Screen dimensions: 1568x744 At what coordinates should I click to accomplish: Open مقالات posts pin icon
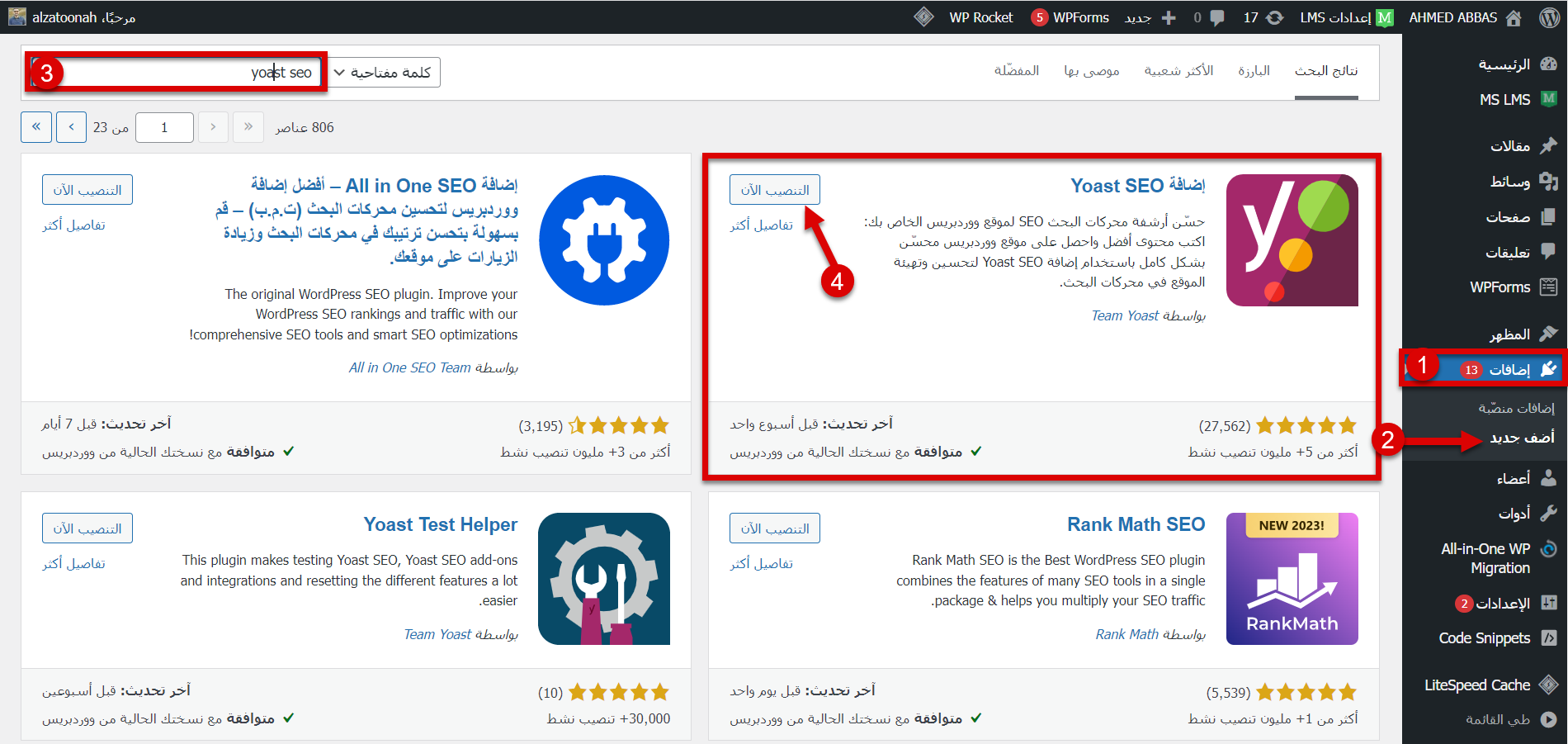[x=1548, y=145]
